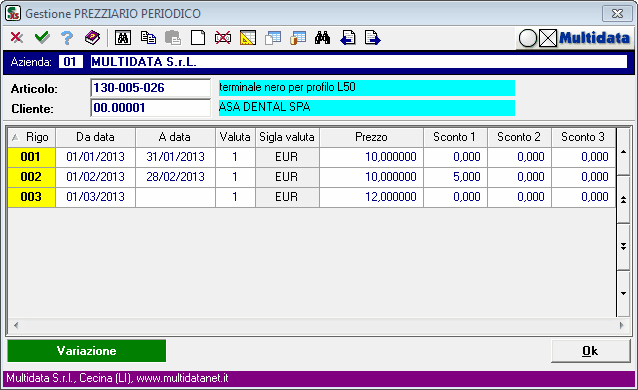Click the plain binoculars find icon
The width and height of the screenshot is (638, 390).
click(x=322, y=38)
